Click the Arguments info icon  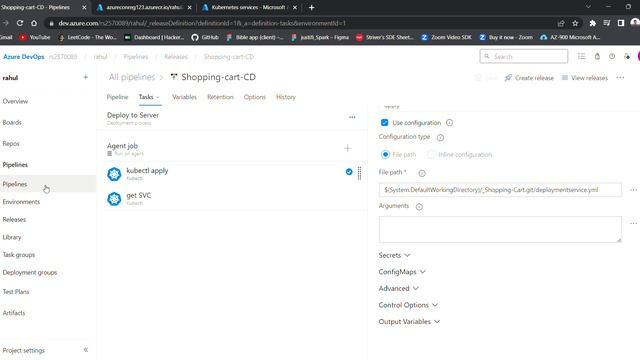pos(419,207)
